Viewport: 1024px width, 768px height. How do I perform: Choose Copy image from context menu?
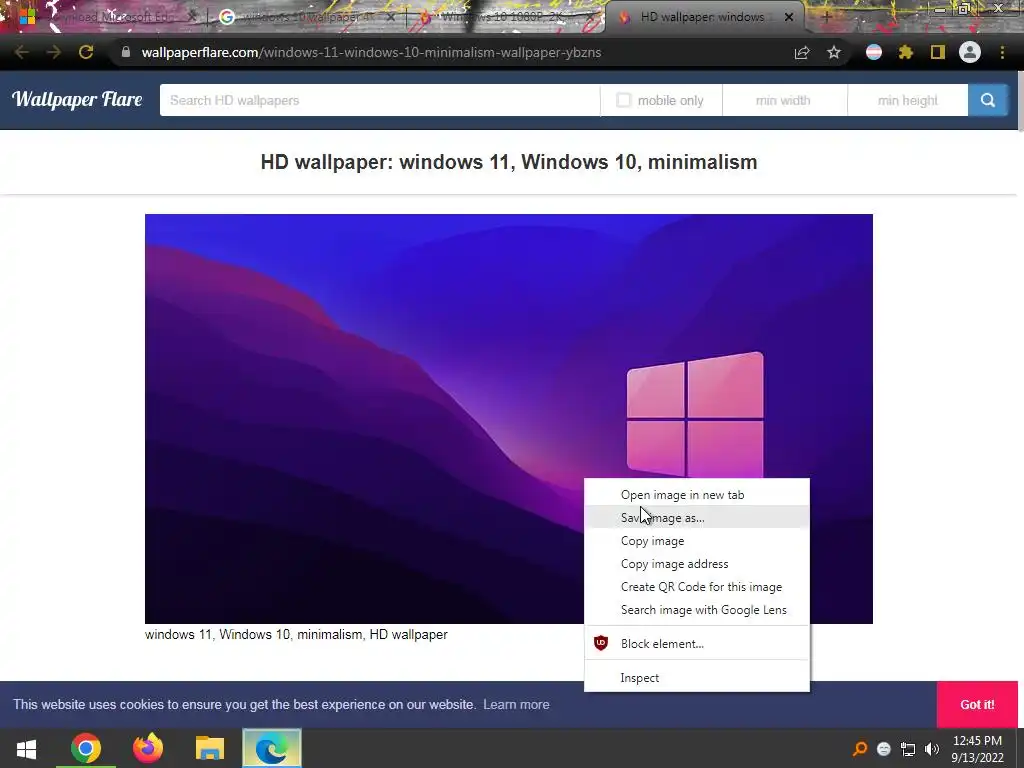[x=697, y=541]
